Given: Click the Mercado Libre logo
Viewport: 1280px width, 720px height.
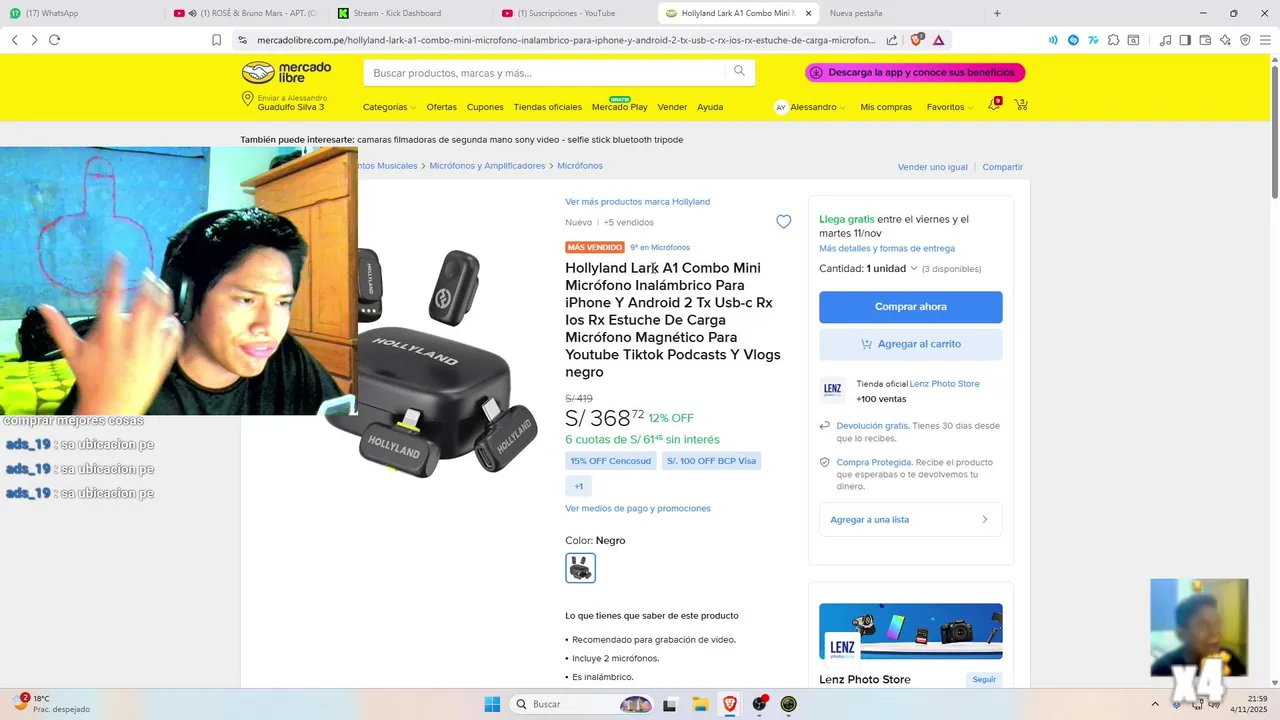Looking at the screenshot, I should click(286, 72).
